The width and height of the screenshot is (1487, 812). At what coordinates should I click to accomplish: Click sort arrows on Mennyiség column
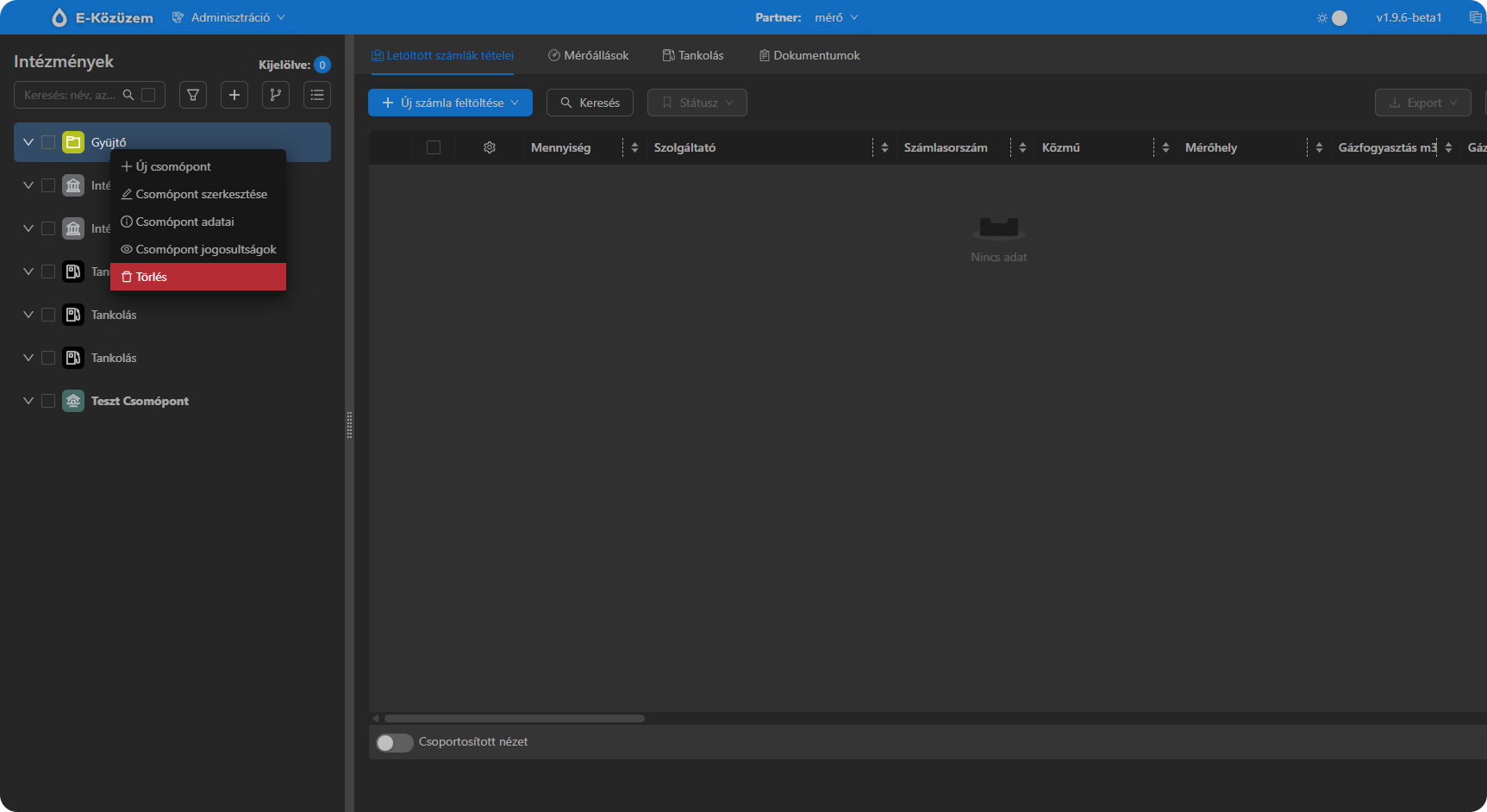[x=634, y=147]
